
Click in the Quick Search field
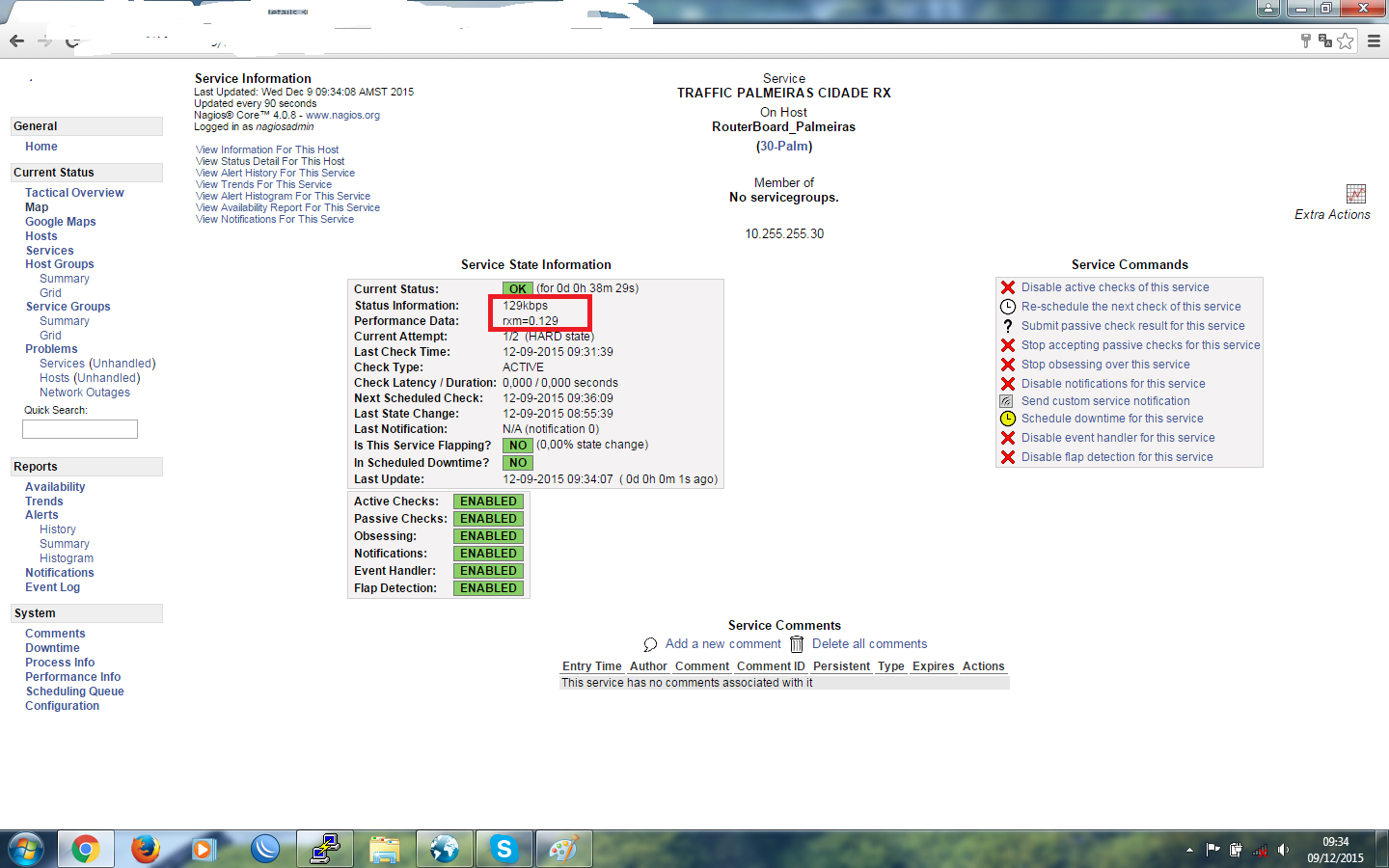(x=80, y=429)
